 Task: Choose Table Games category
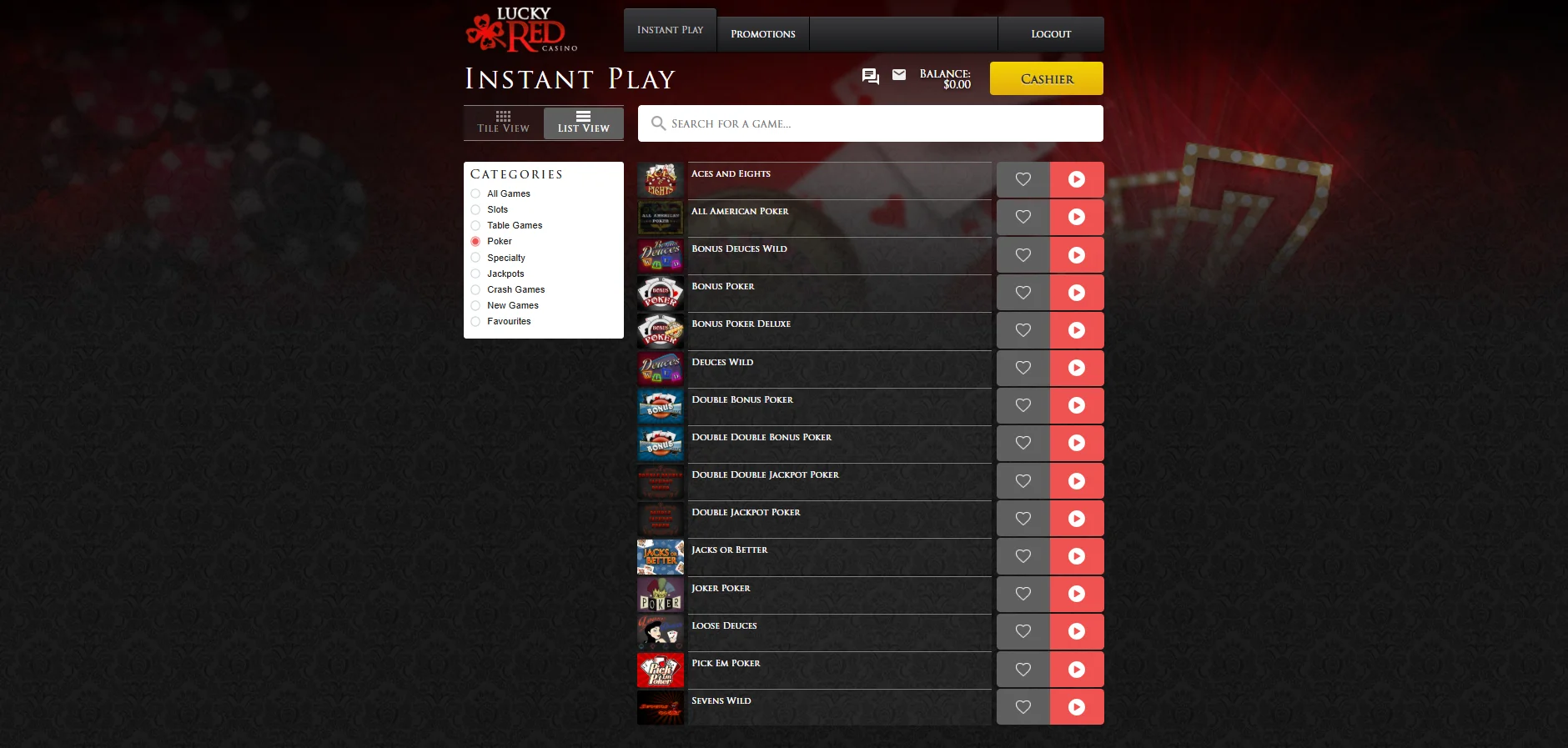tap(475, 225)
